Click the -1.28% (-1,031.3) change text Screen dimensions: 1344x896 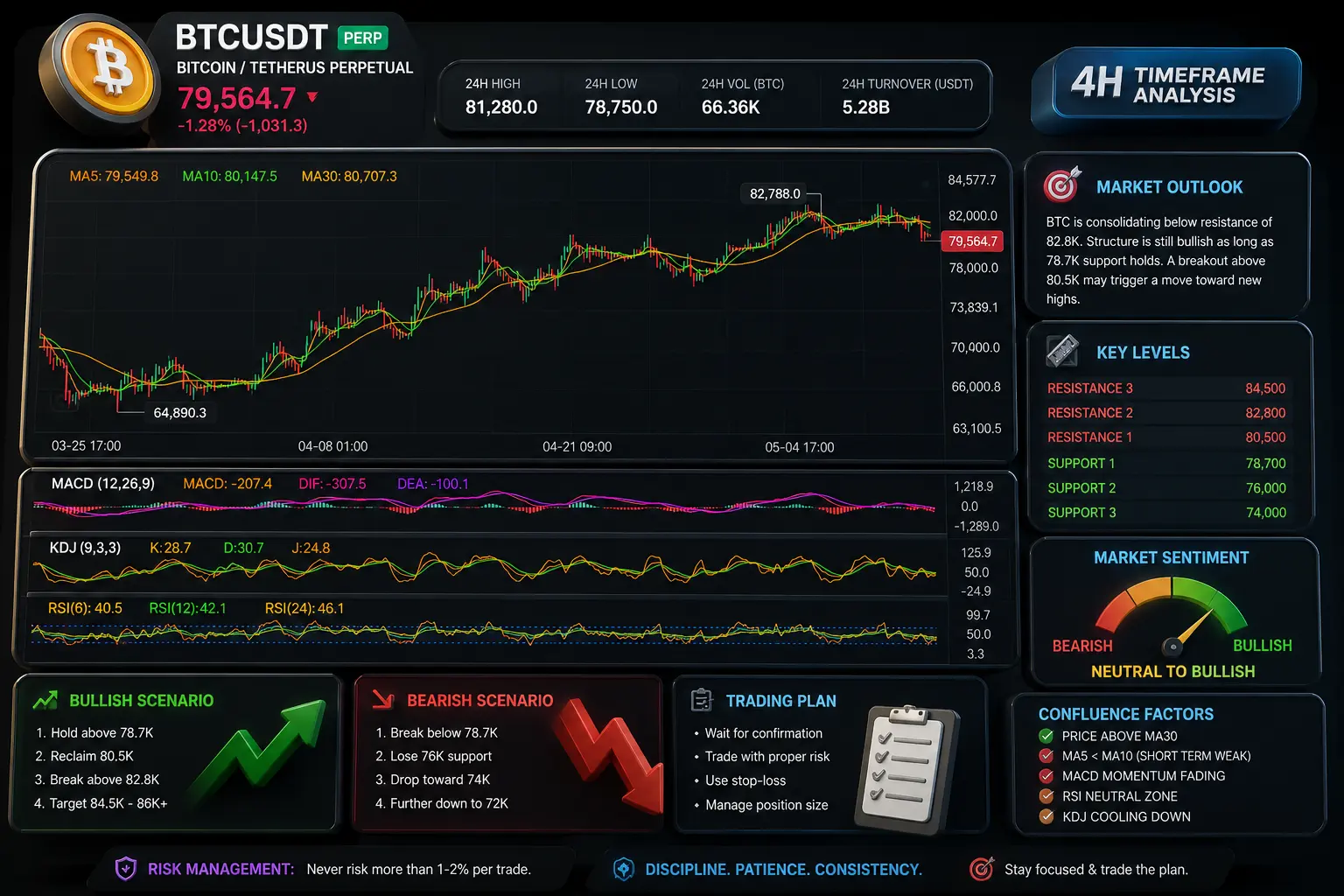[x=242, y=125]
